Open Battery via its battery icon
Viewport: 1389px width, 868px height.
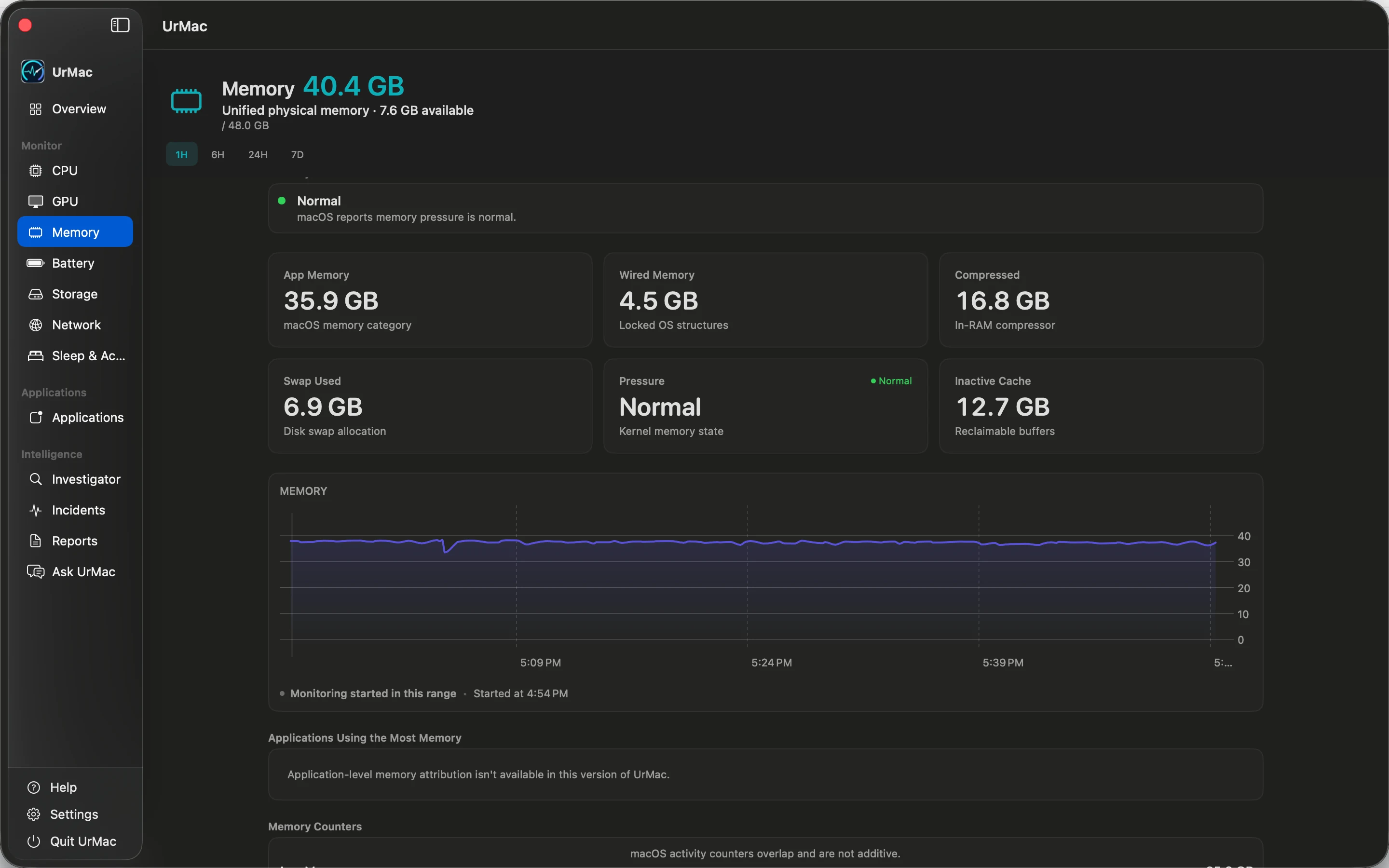click(36, 263)
